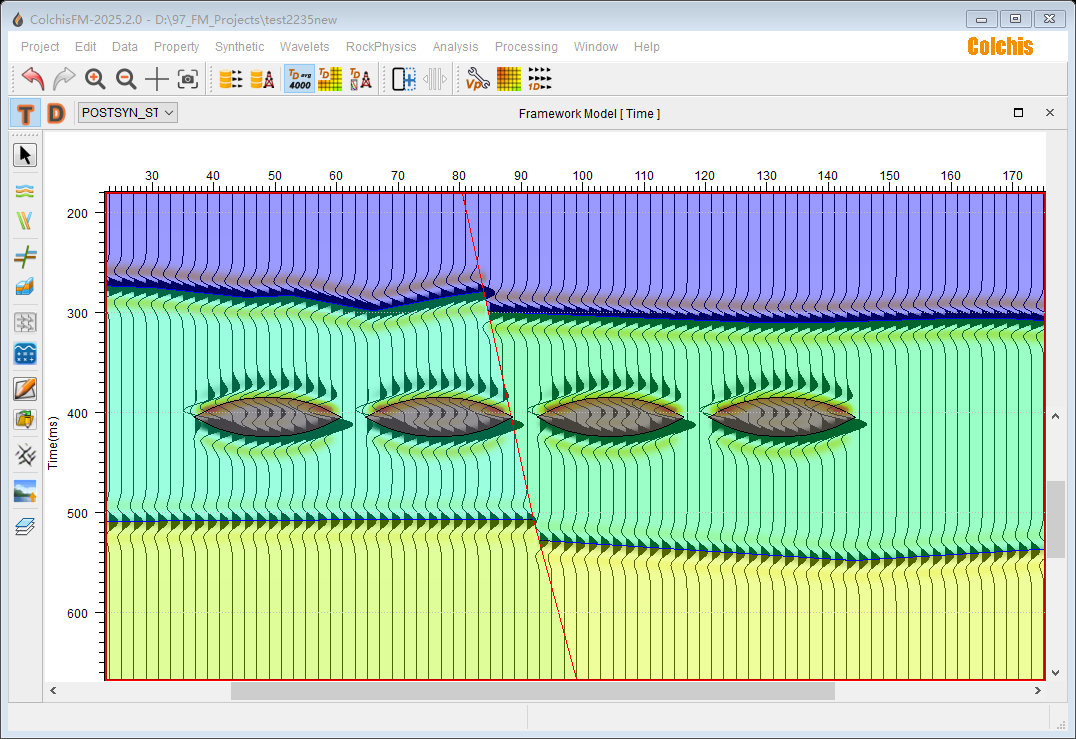Close the Framework Model panel
The width and height of the screenshot is (1076, 739).
(1050, 113)
